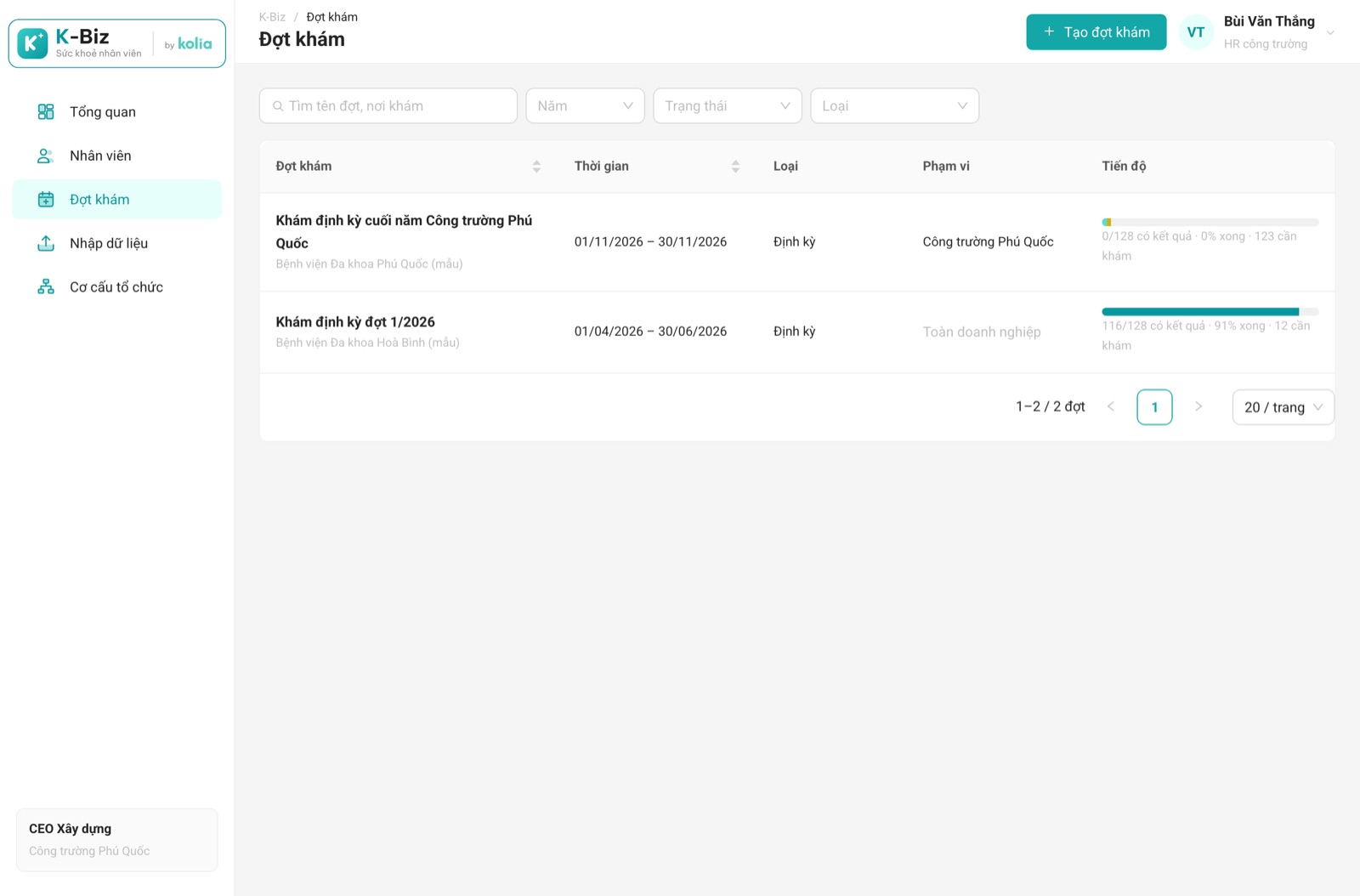Click 1–2 / 2 đợt total text
Screen dimensions: 1360x896
(1050, 406)
